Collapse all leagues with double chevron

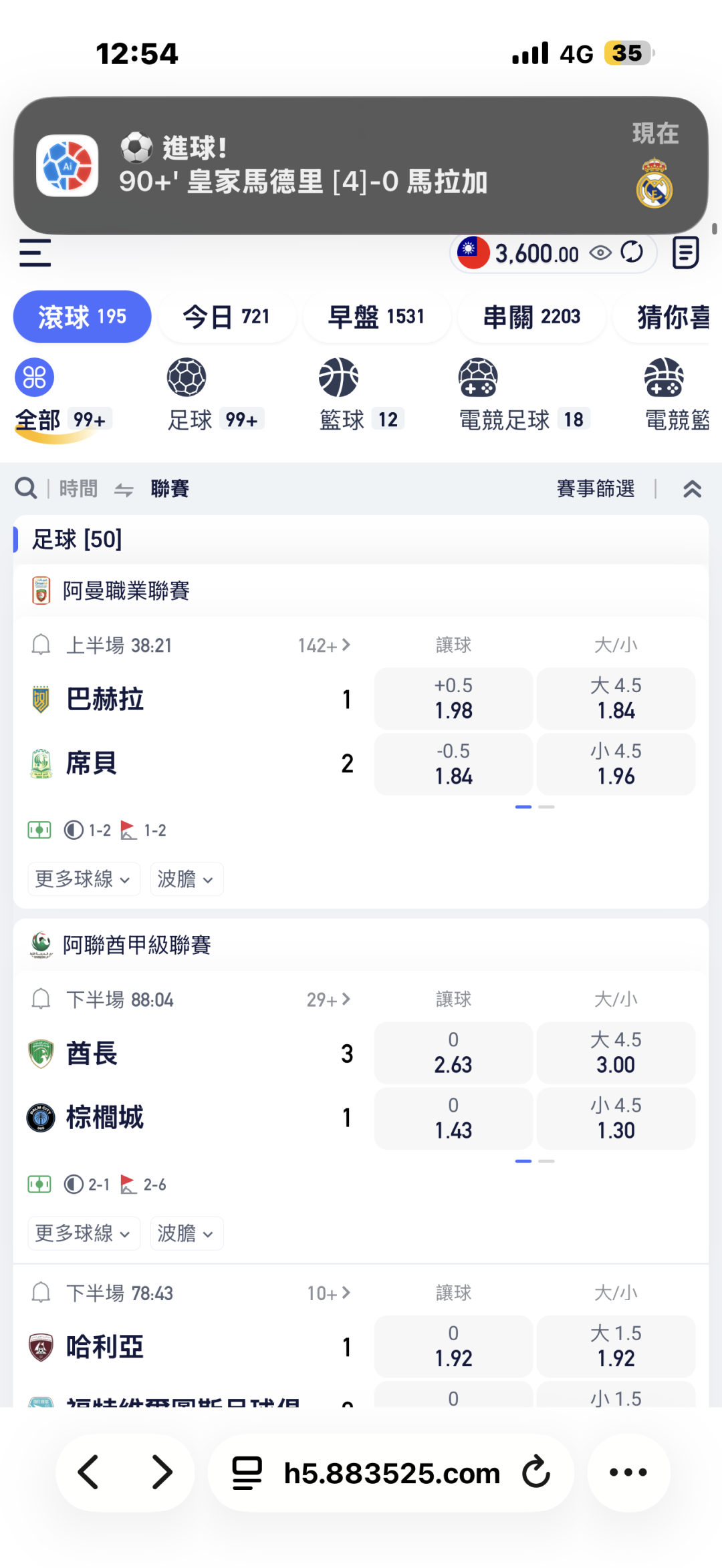point(692,489)
